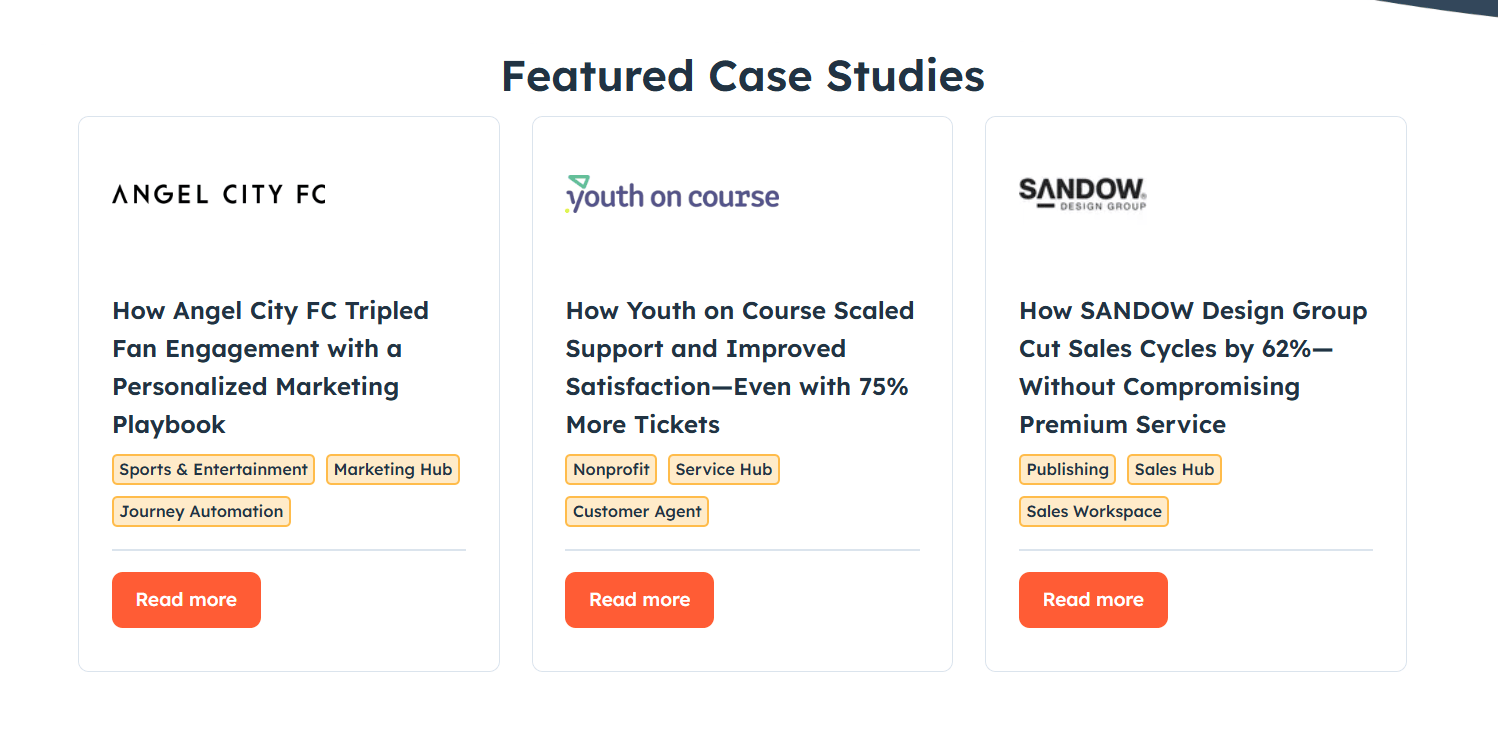The image size is (1498, 738).
Task: Click the Youth on Course logo
Action: click(672, 195)
